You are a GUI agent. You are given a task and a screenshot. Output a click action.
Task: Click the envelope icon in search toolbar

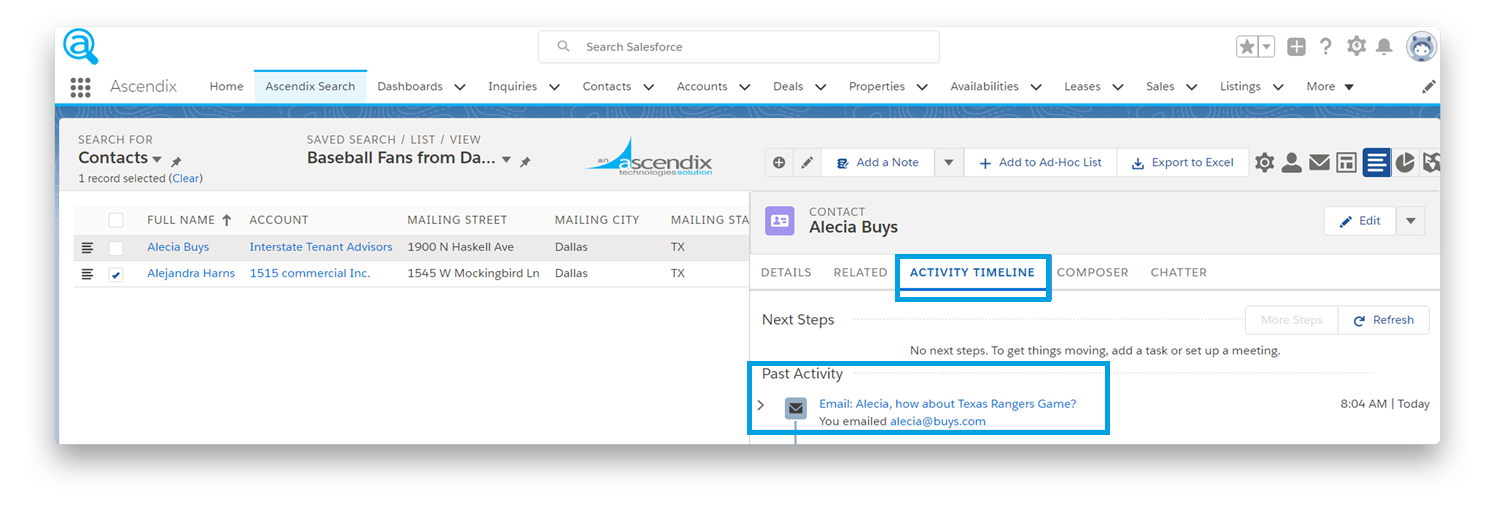pos(1319,162)
